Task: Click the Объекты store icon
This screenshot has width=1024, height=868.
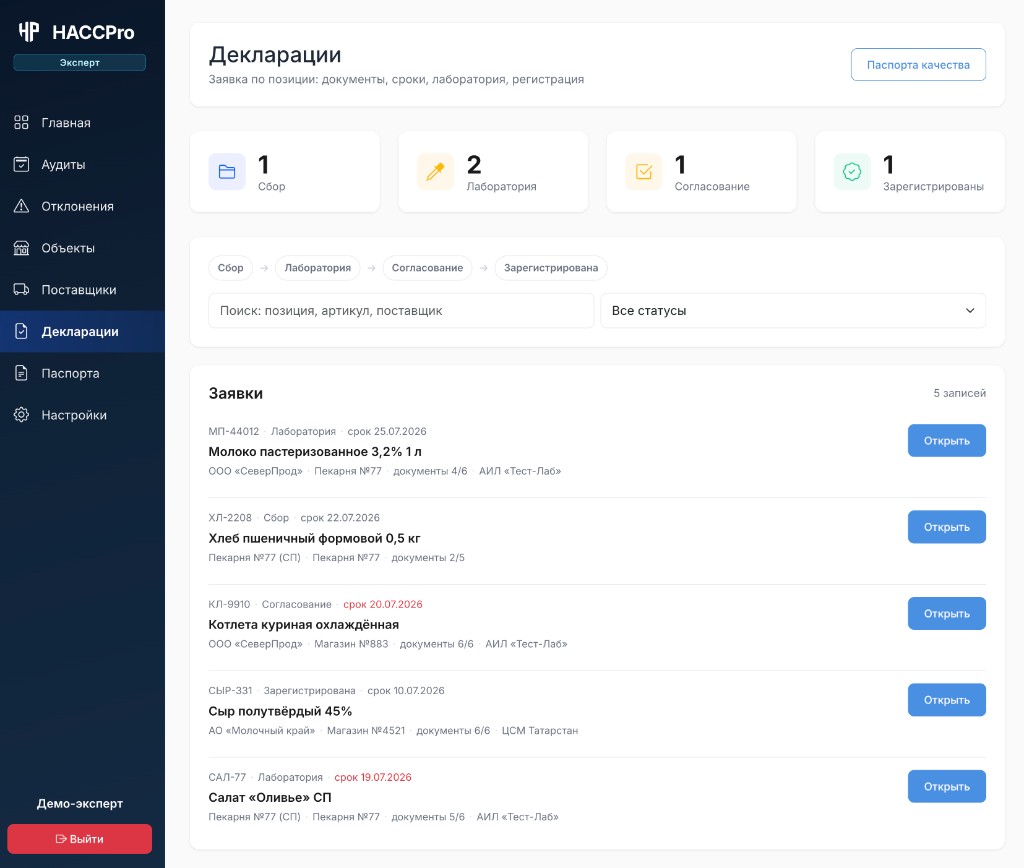Action: pos(22,248)
